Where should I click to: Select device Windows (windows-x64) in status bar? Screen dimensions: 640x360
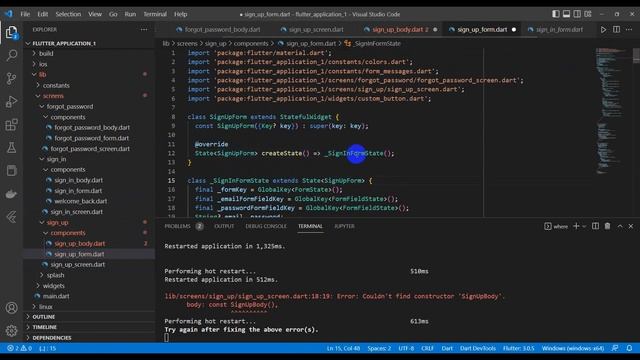tap(573, 348)
